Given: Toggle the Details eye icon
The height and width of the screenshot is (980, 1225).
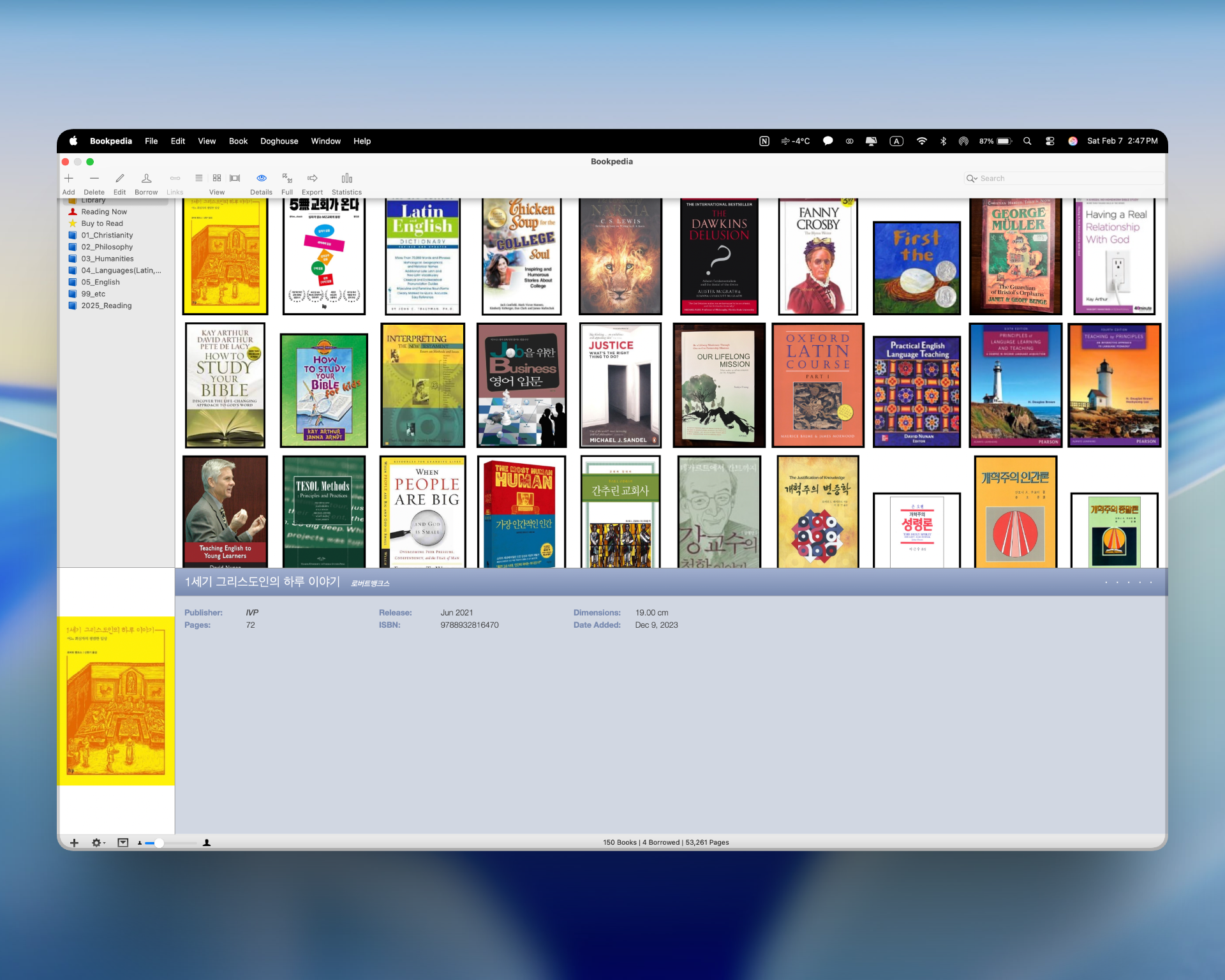Looking at the screenshot, I should [261, 179].
